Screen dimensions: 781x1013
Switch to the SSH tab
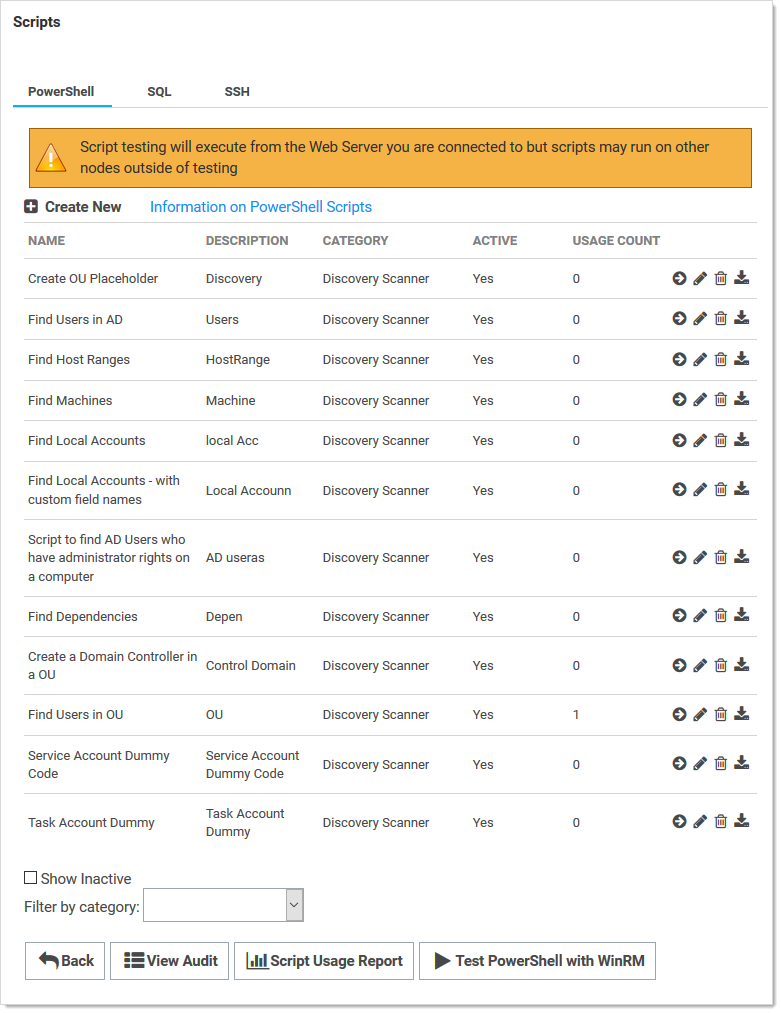coord(237,91)
